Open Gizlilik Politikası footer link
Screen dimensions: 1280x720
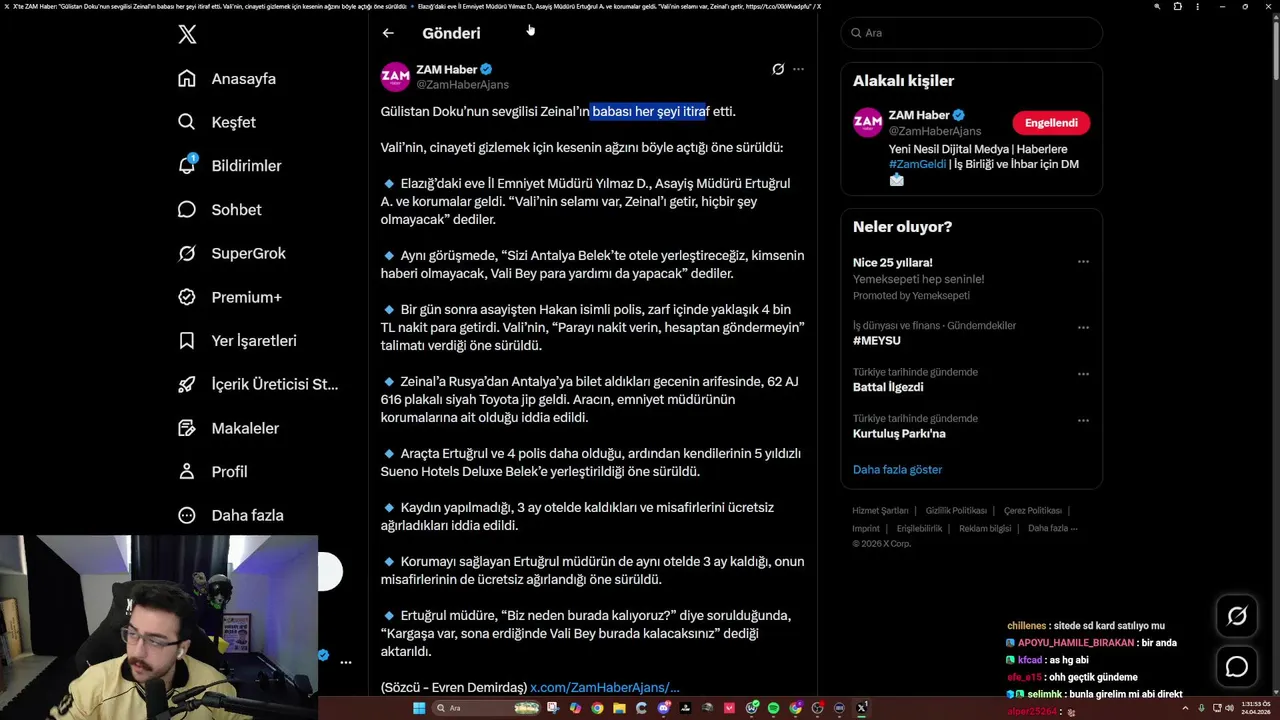[956, 511]
